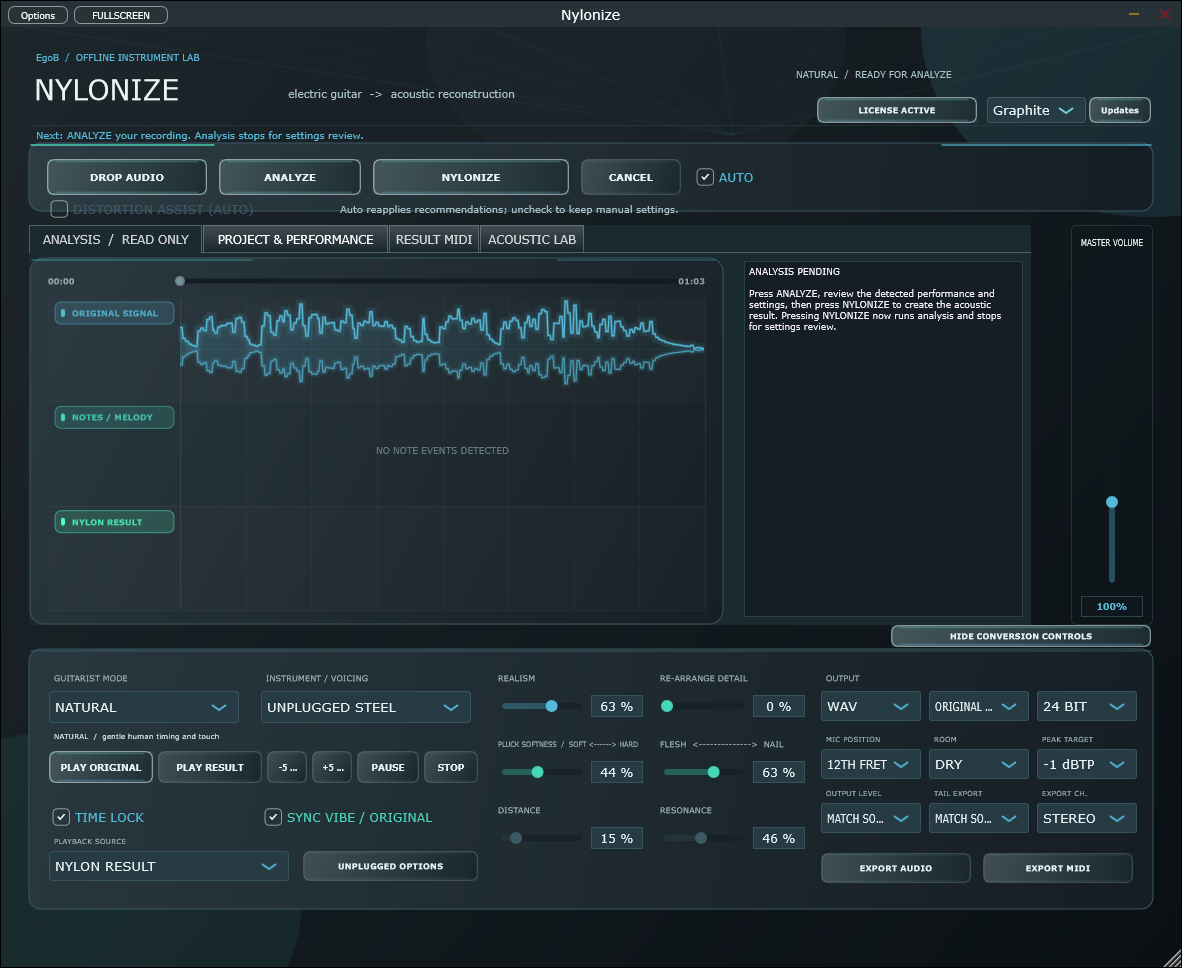Click the playback position marker at 00:00
The height and width of the screenshot is (968, 1182).
(179, 281)
